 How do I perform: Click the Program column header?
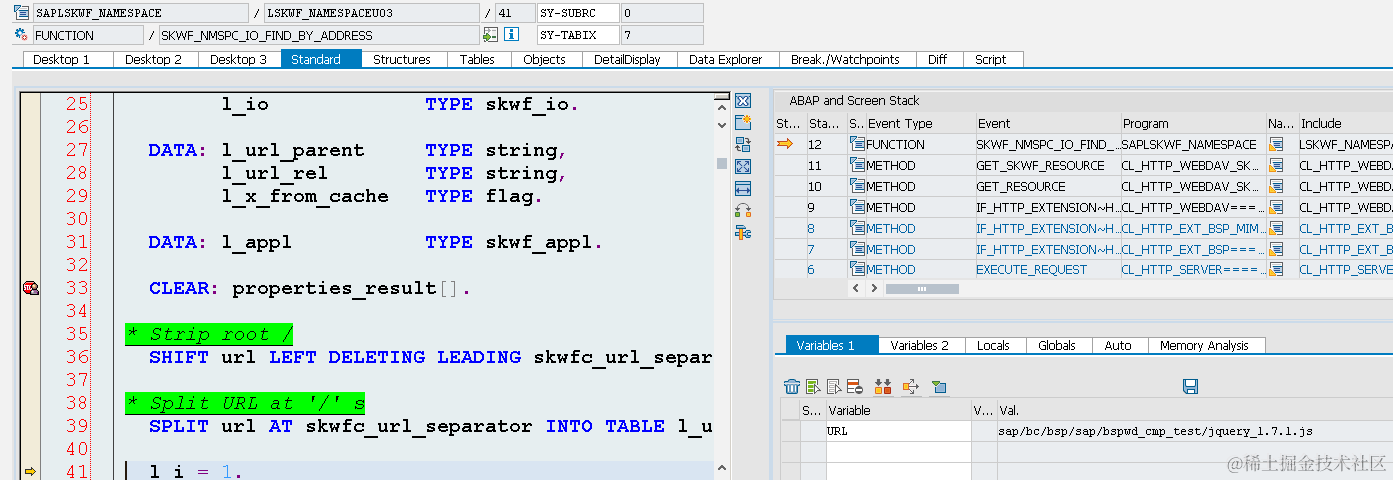(x=1193, y=124)
